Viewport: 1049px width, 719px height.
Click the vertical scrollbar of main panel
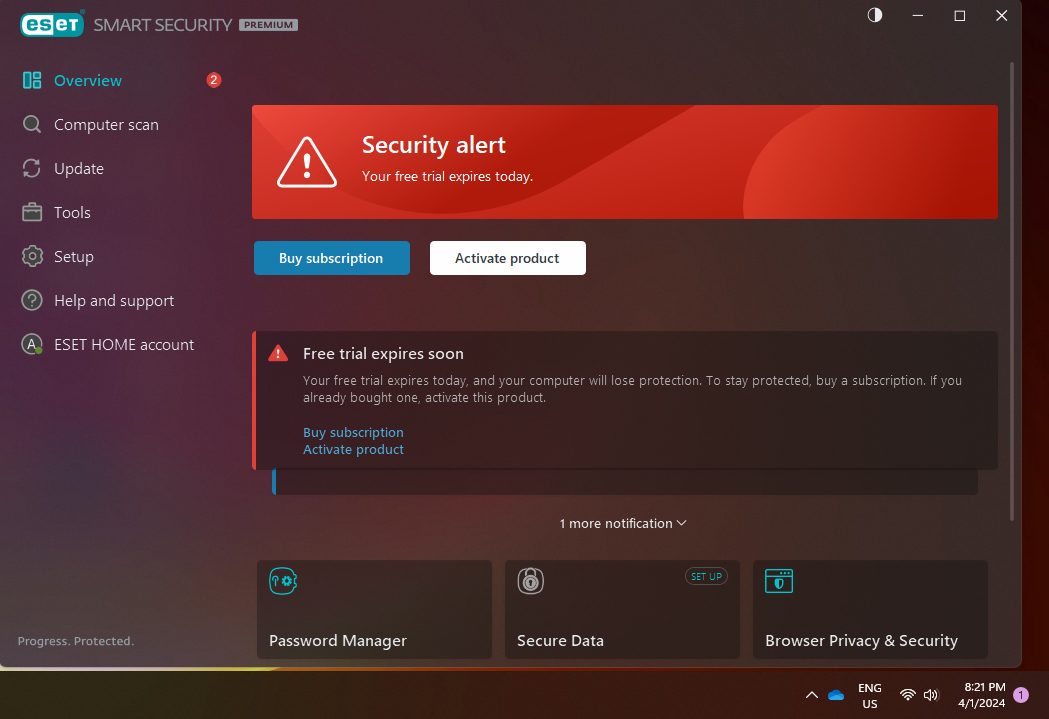tap(1012, 291)
